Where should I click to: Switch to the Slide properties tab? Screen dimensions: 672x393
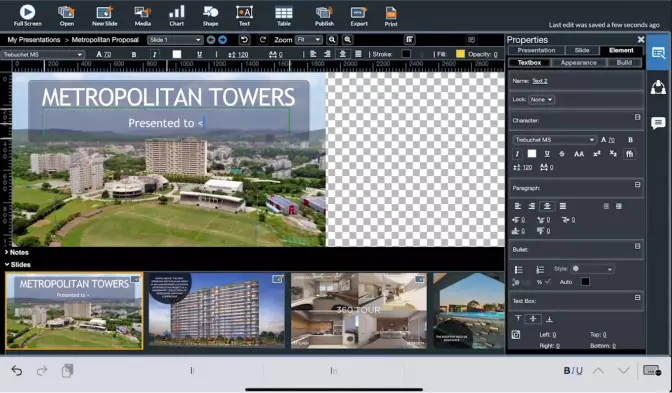pos(582,51)
